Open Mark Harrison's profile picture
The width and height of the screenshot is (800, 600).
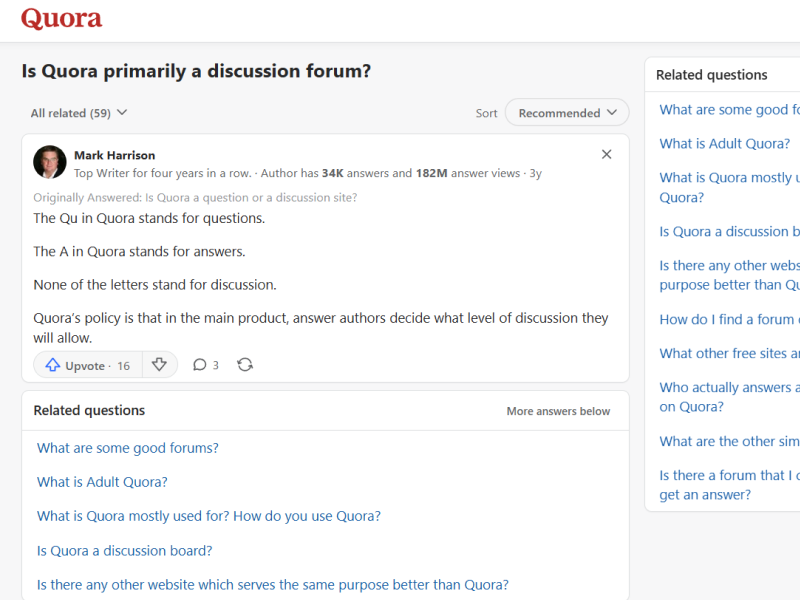click(x=49, y=162)
